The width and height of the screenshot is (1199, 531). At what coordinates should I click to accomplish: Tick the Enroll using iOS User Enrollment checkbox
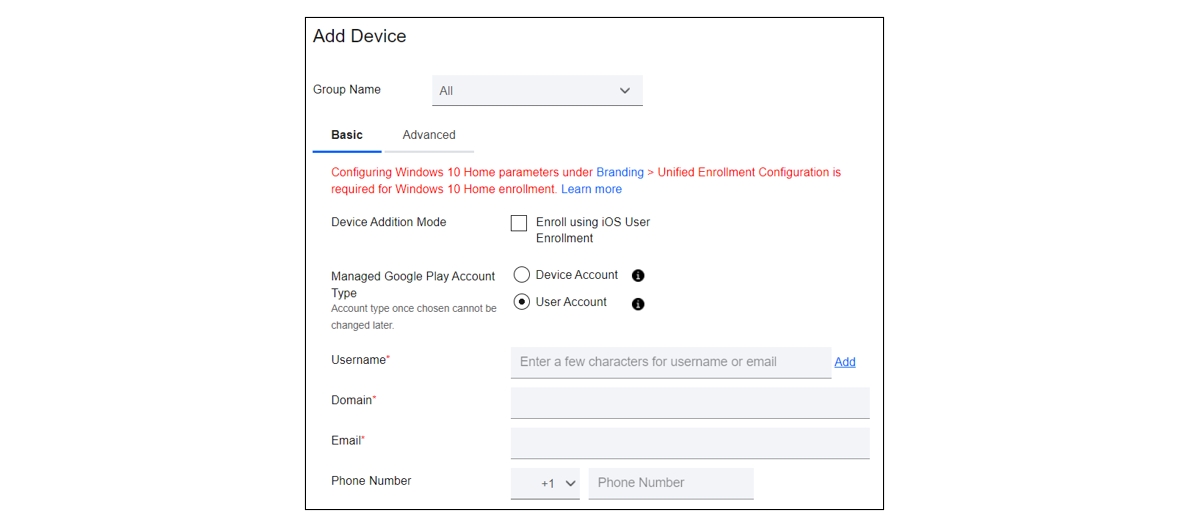tap(519, 223)
